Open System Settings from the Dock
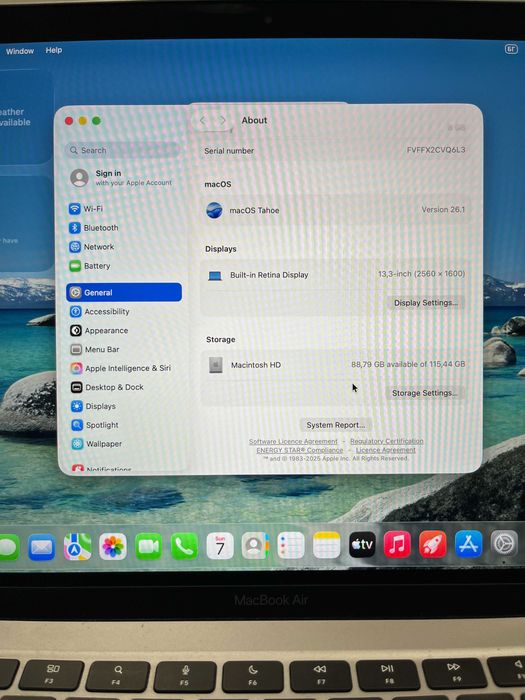Viewport: 525px width, 700px height. [x=504, y=544]
